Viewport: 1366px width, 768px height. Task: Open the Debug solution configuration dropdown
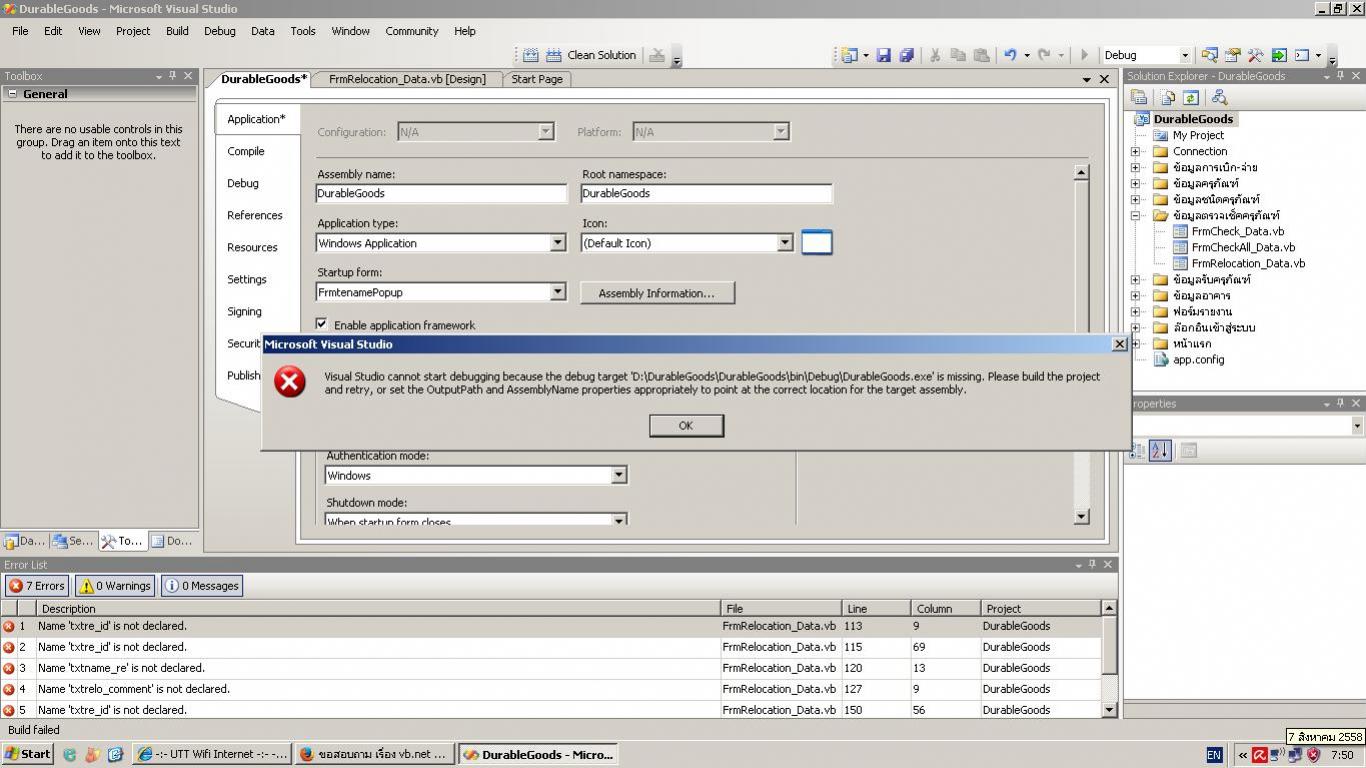[x=1184, y=55]
